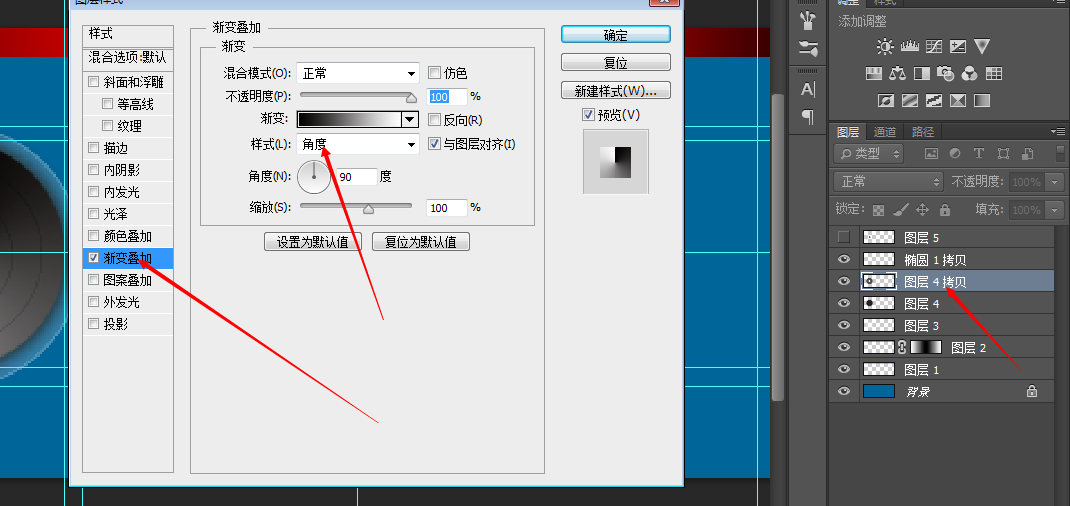Open layer filter 类型 dropdown

tap(868, 153)
